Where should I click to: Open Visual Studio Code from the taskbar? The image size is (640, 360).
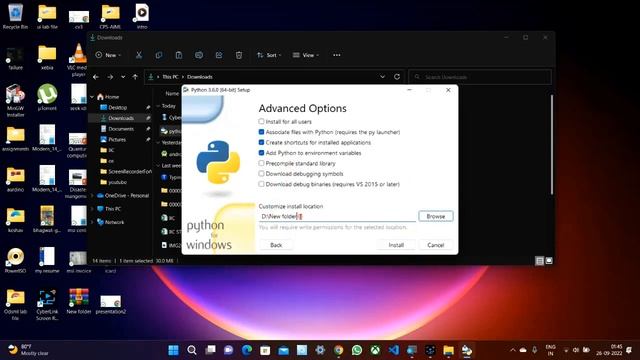point(393,350)
